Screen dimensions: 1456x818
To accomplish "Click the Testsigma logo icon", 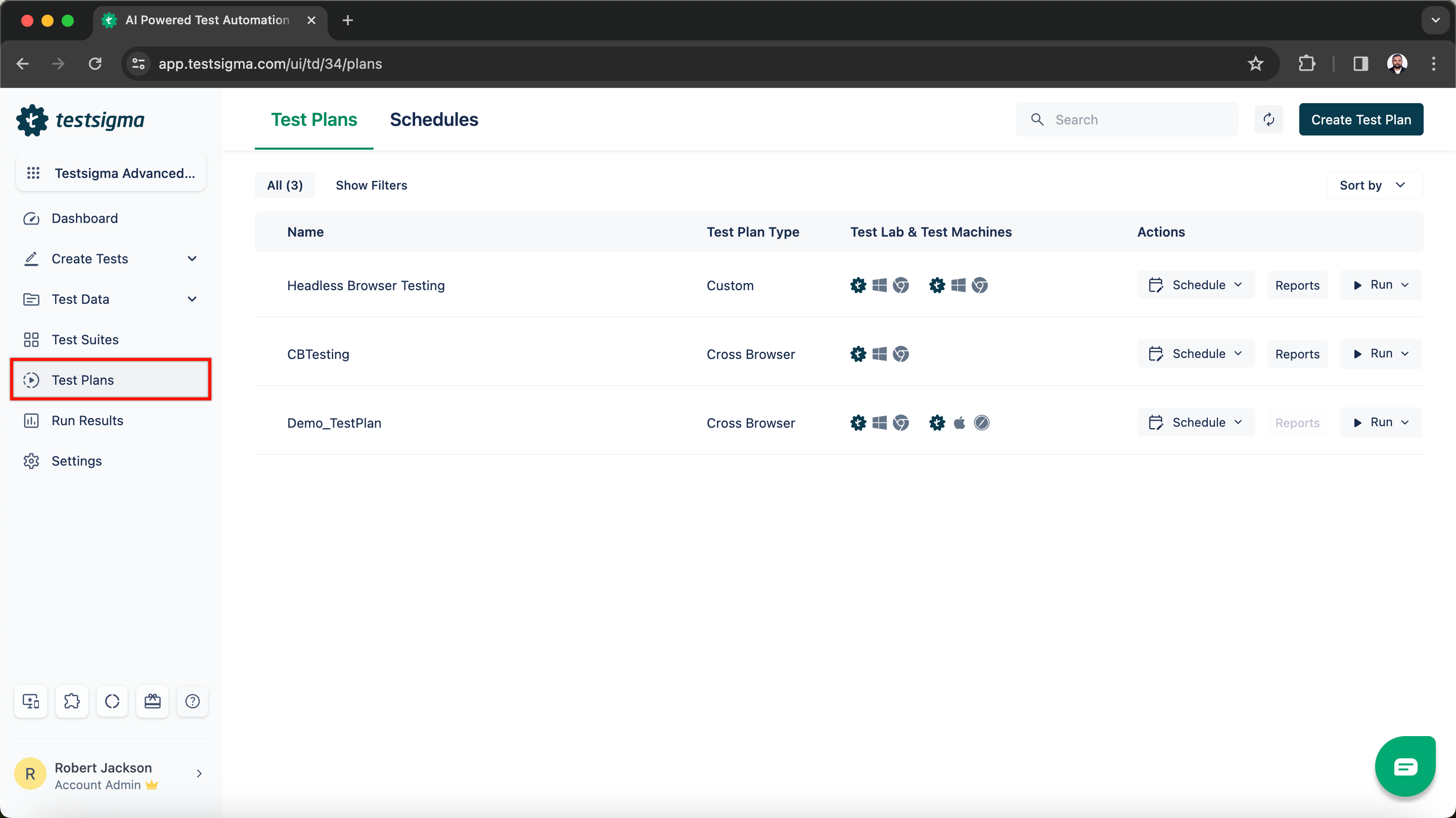I will [x=31, y=120].
